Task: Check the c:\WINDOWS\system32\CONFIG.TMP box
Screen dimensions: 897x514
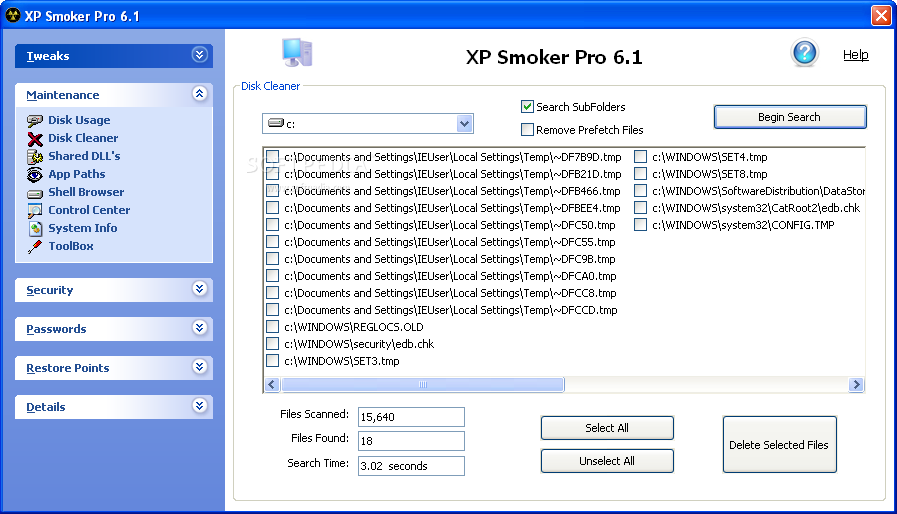Action: [x=641, y=225]
